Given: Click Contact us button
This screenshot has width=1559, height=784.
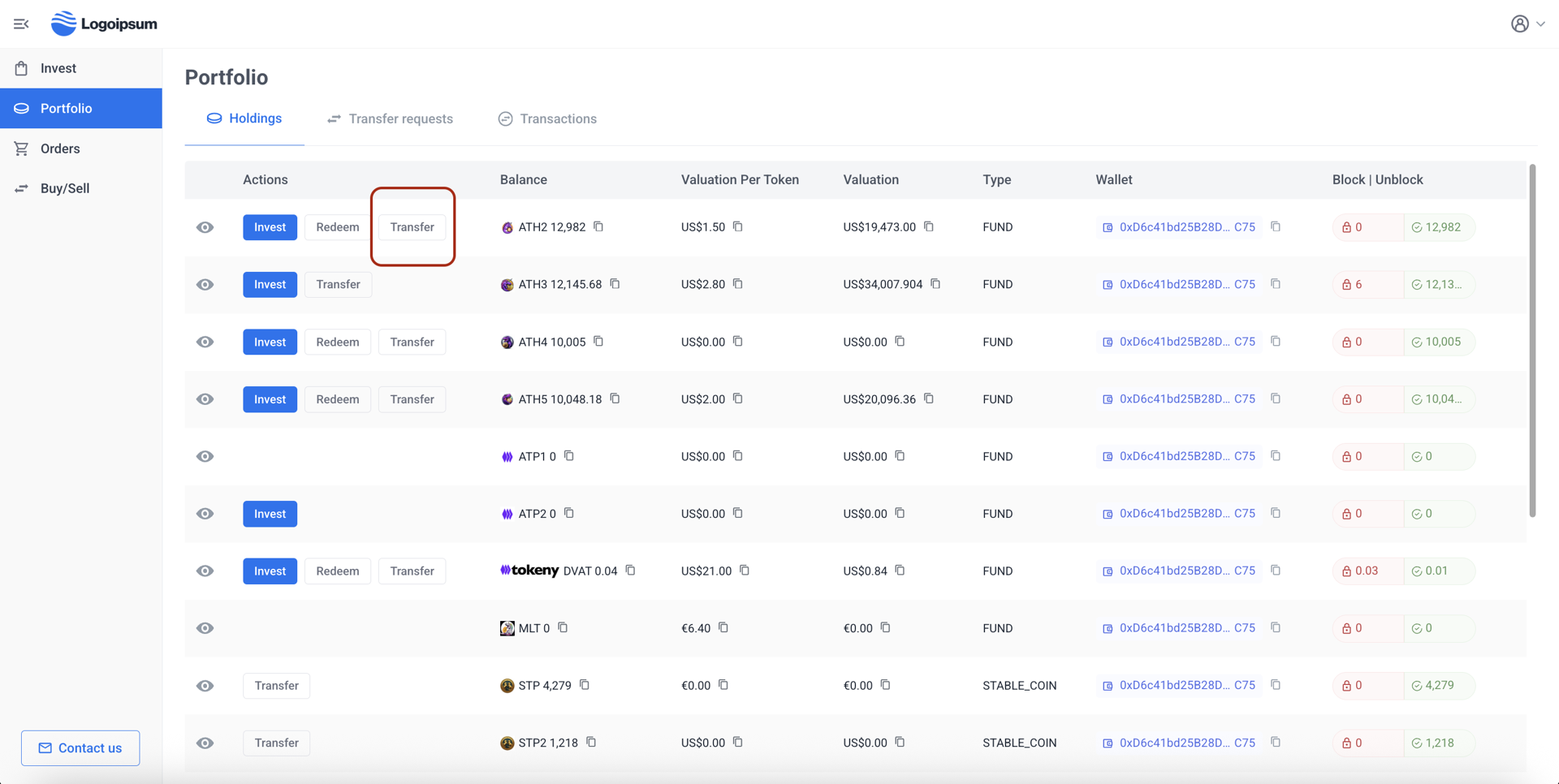Looking at the screenshot, I should pos(80,747).
